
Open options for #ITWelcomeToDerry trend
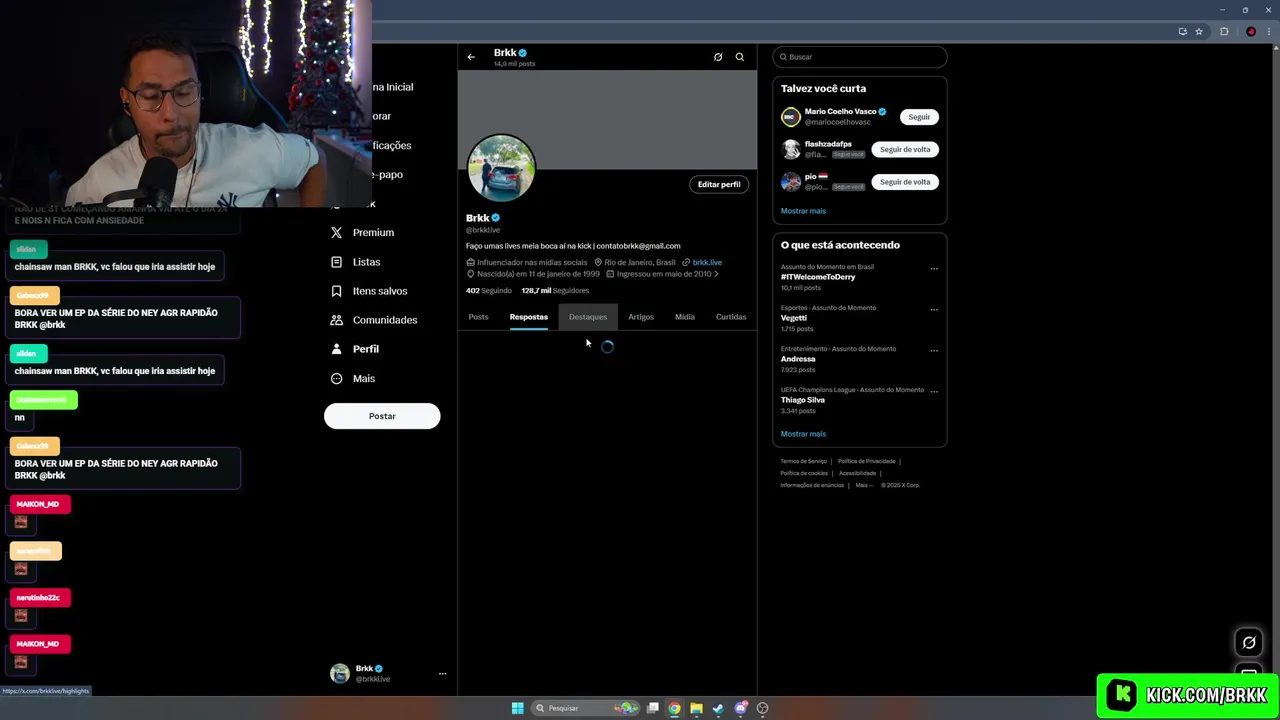[x=934, y=269]
